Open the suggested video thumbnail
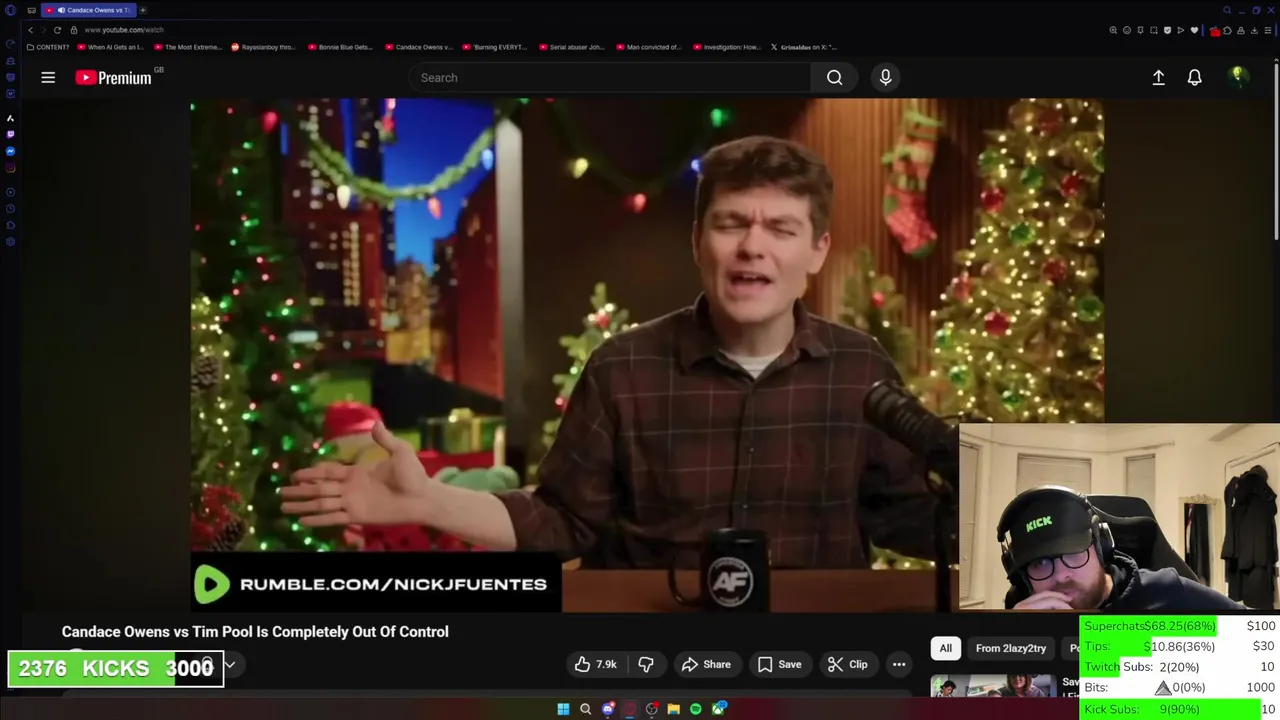The height and width of the screenshot is (720, 1280). 993,687
